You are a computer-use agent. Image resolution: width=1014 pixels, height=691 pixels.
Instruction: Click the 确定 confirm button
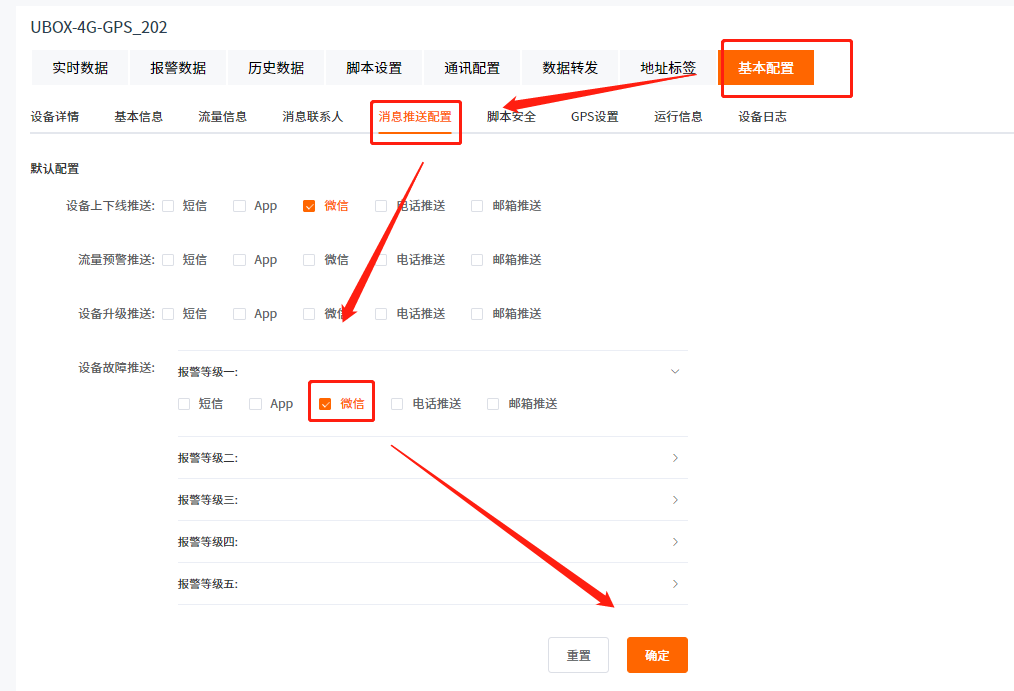pos(657,656)
